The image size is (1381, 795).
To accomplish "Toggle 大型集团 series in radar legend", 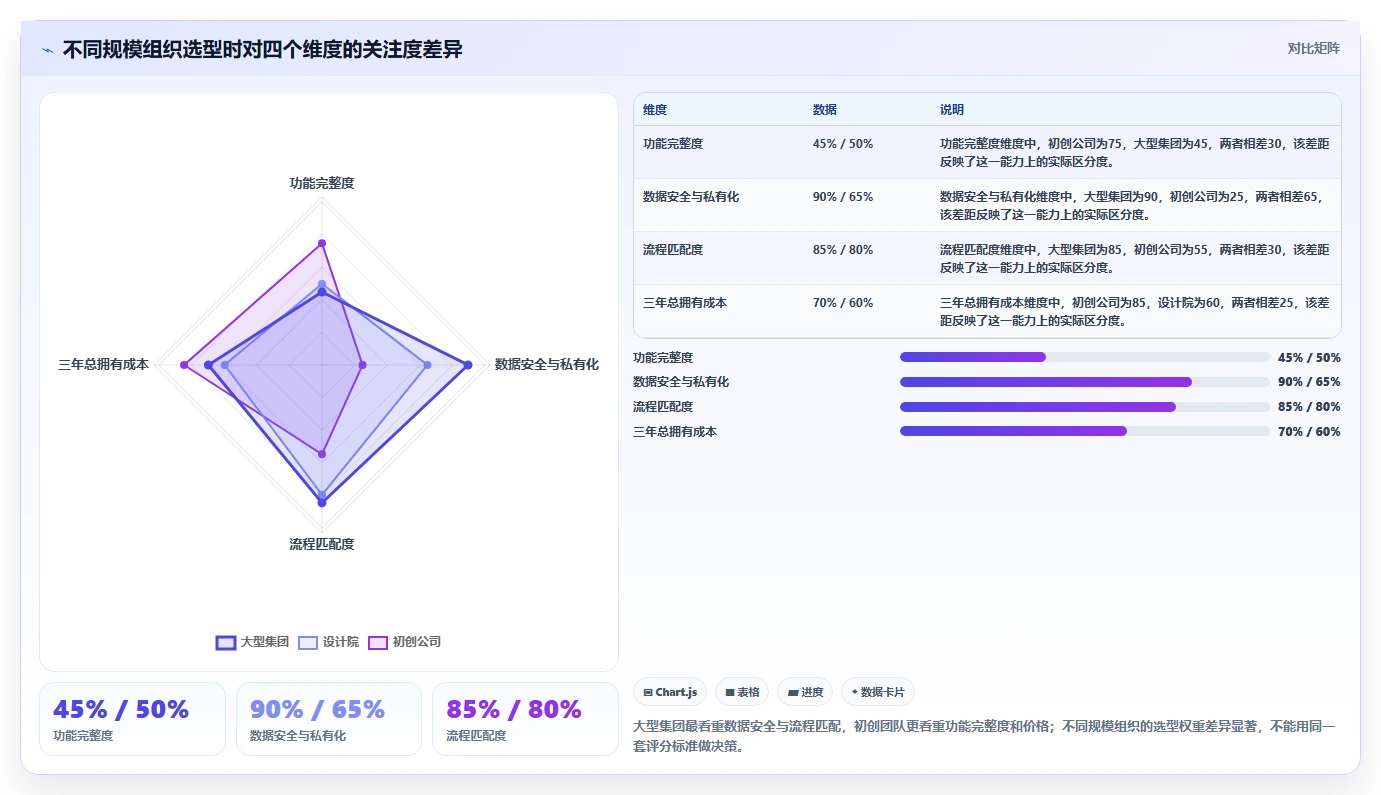I will (x=252, y=642).
